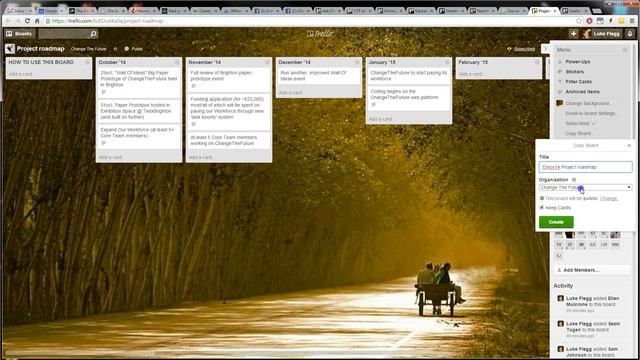
Task: Open the Power-Ups menu item
Action: [x=578, y=62]
